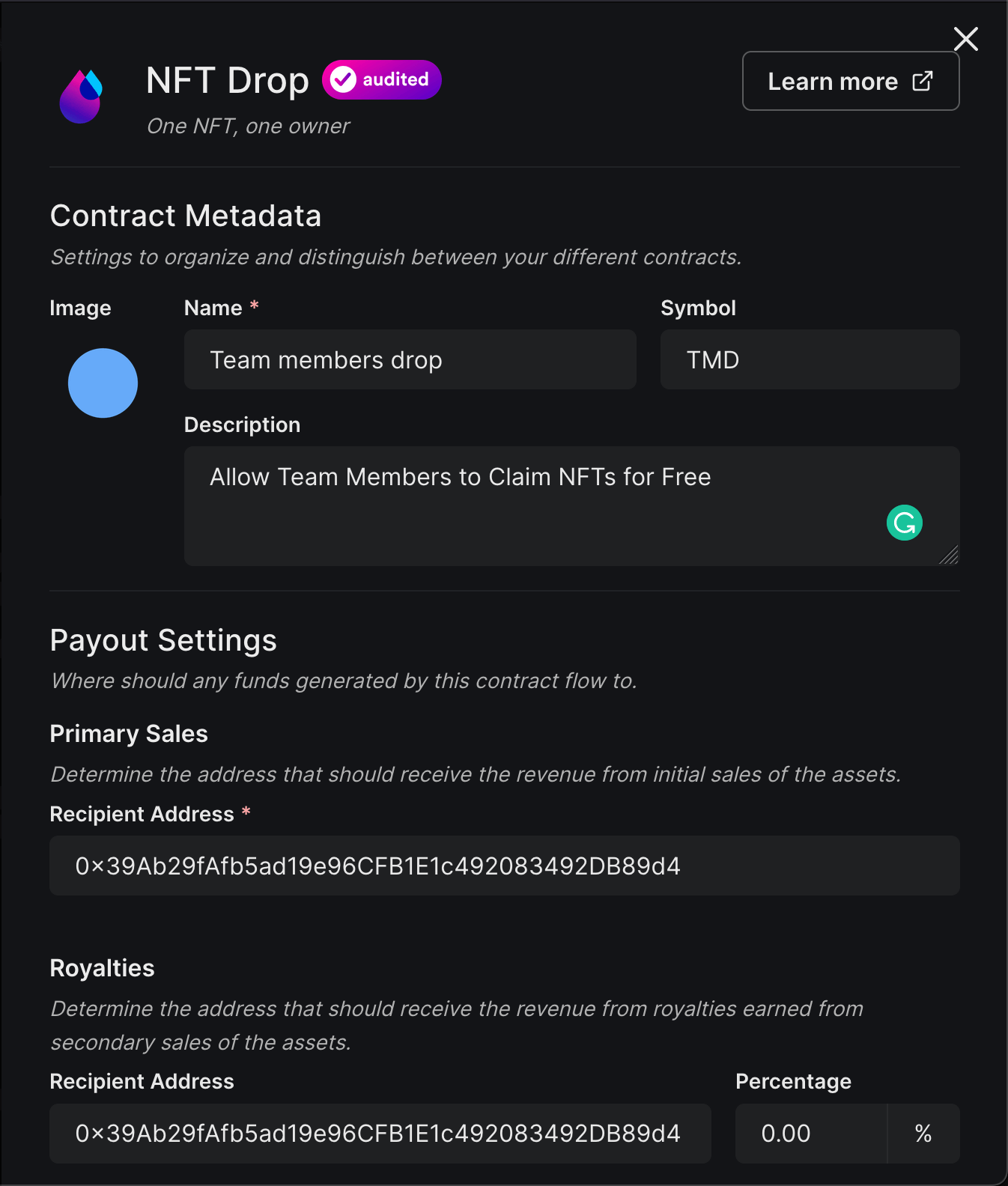The height and width of the screenshot is (1186, 1008).
Task: Select the Primary Sales recipient address field
Action: click(x=504, y=866)
